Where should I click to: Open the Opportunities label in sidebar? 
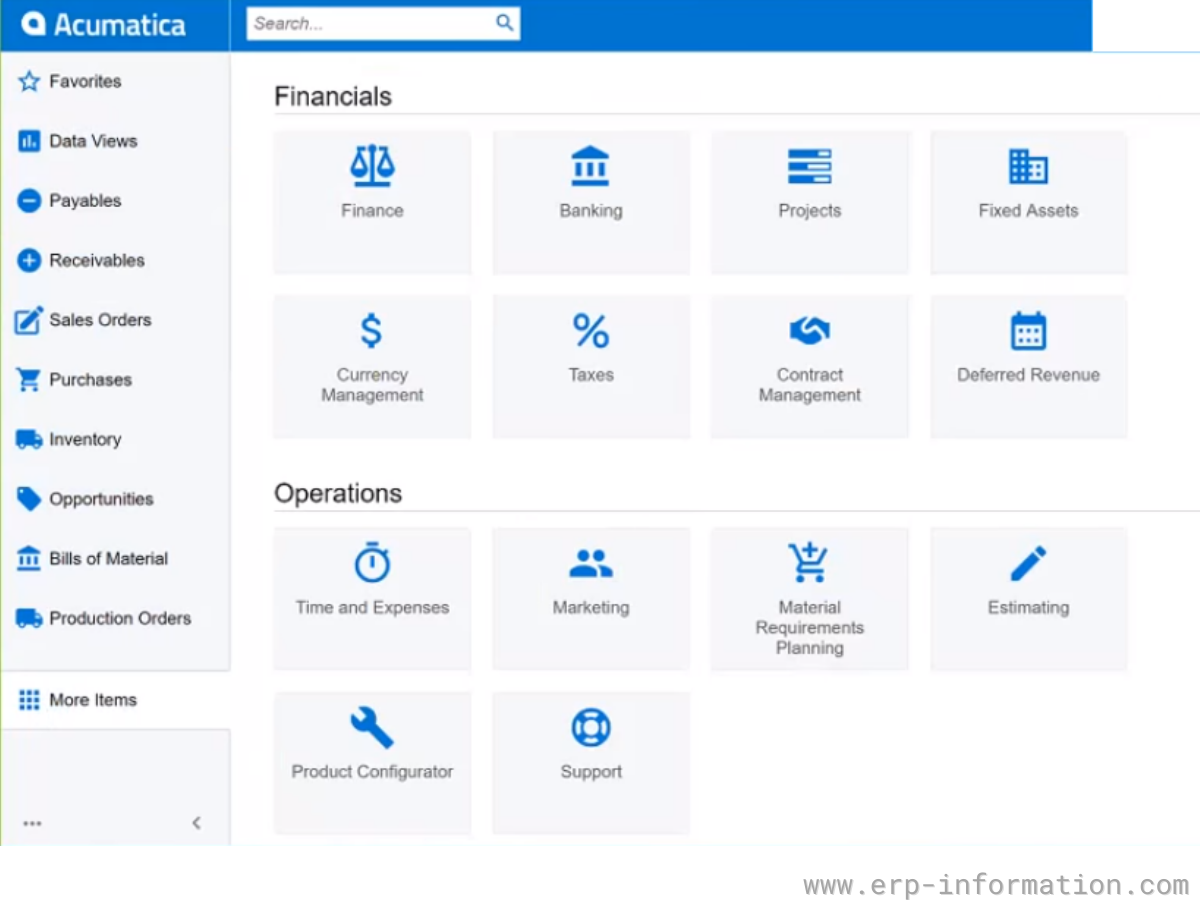101,499
